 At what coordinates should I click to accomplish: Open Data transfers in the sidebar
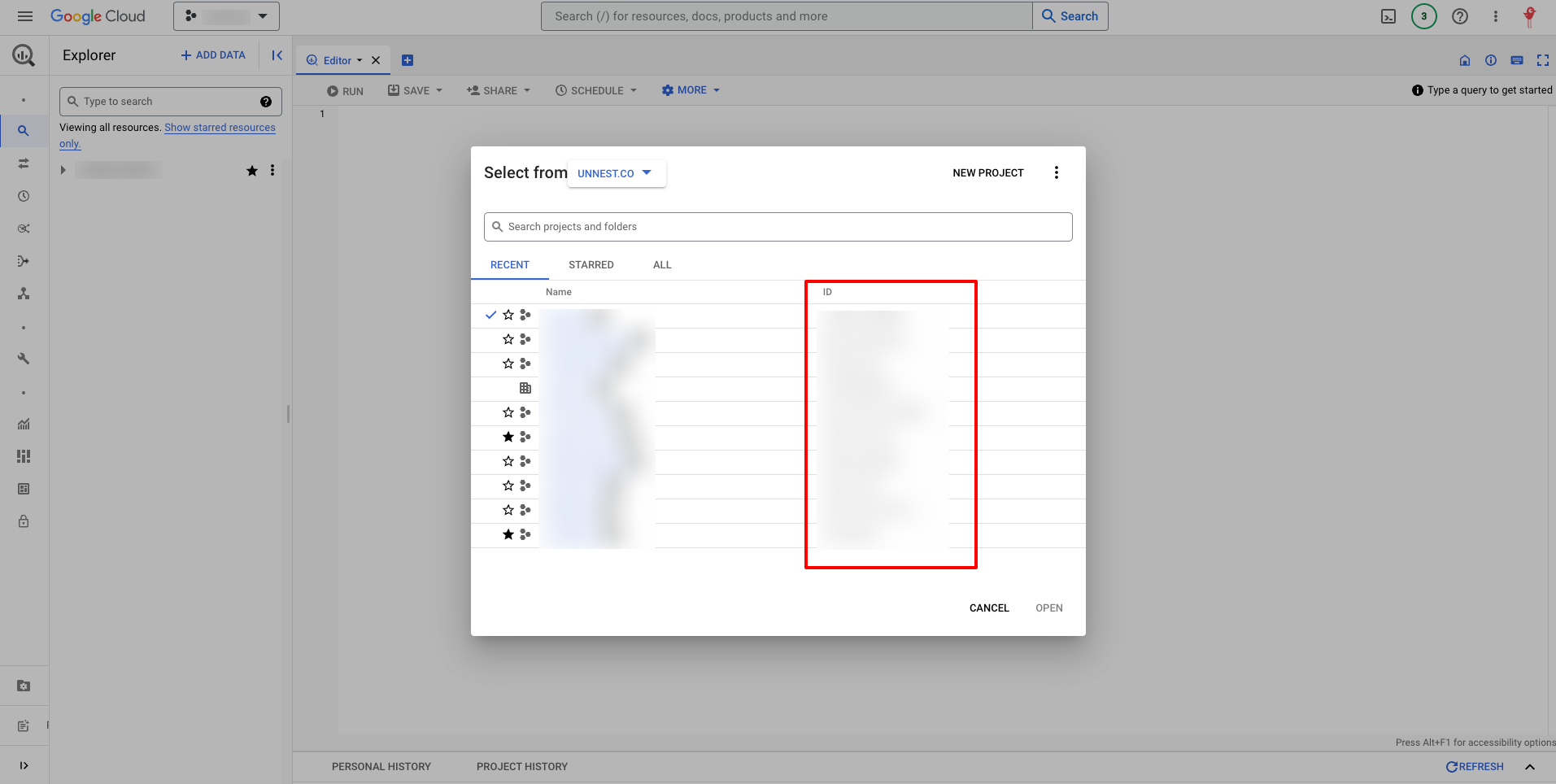(x=24, y=163)
